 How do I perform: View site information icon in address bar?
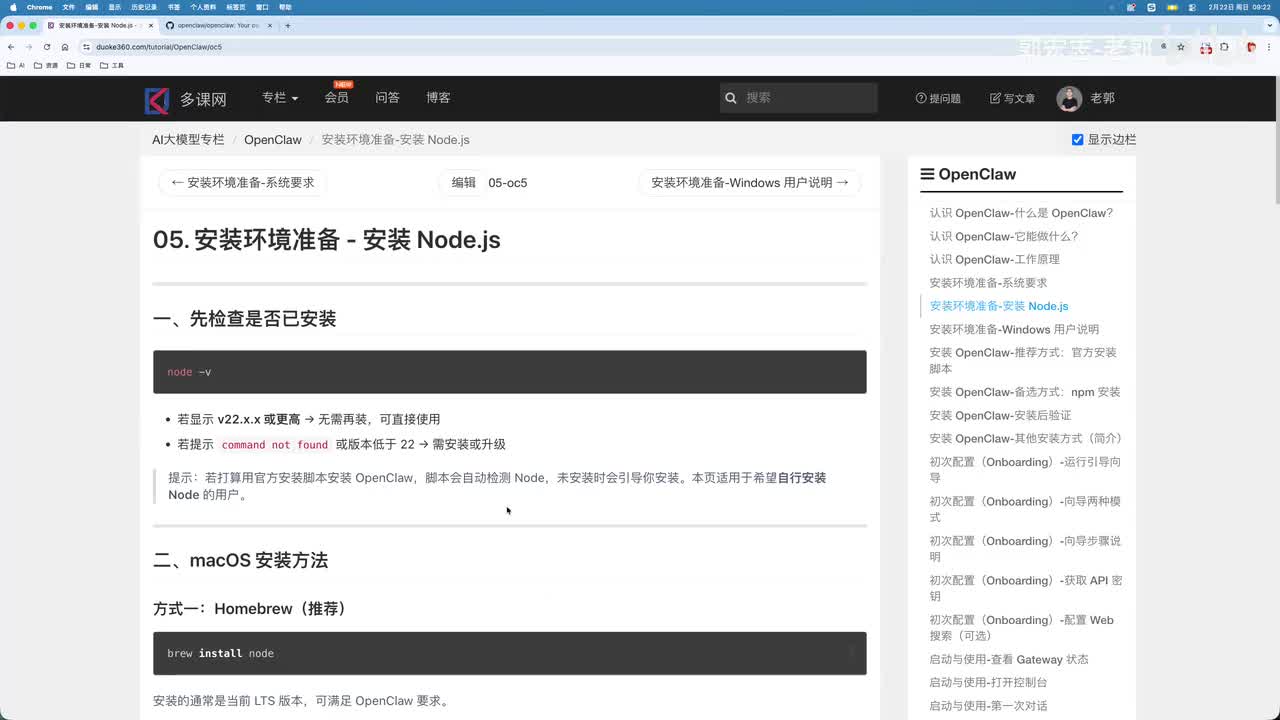[x=87, y=47]
